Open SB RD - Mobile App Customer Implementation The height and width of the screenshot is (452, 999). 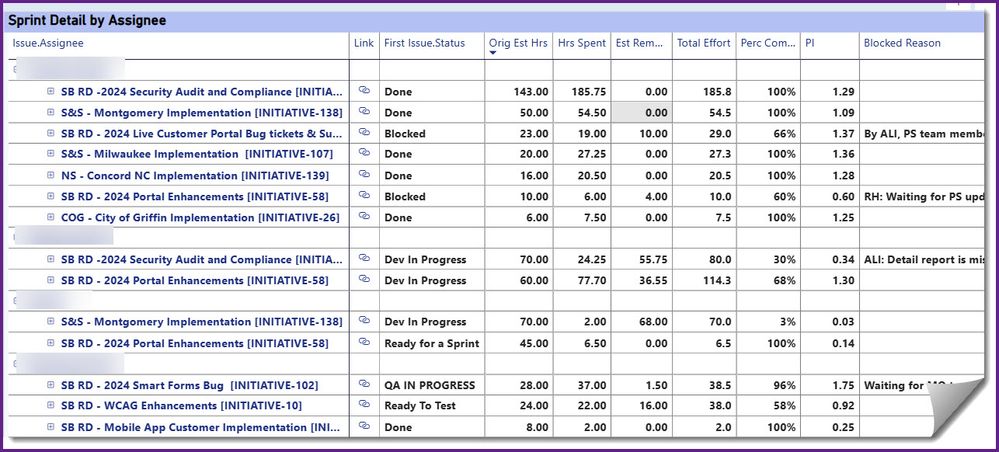pyautogui.click(x=202, y=427)
